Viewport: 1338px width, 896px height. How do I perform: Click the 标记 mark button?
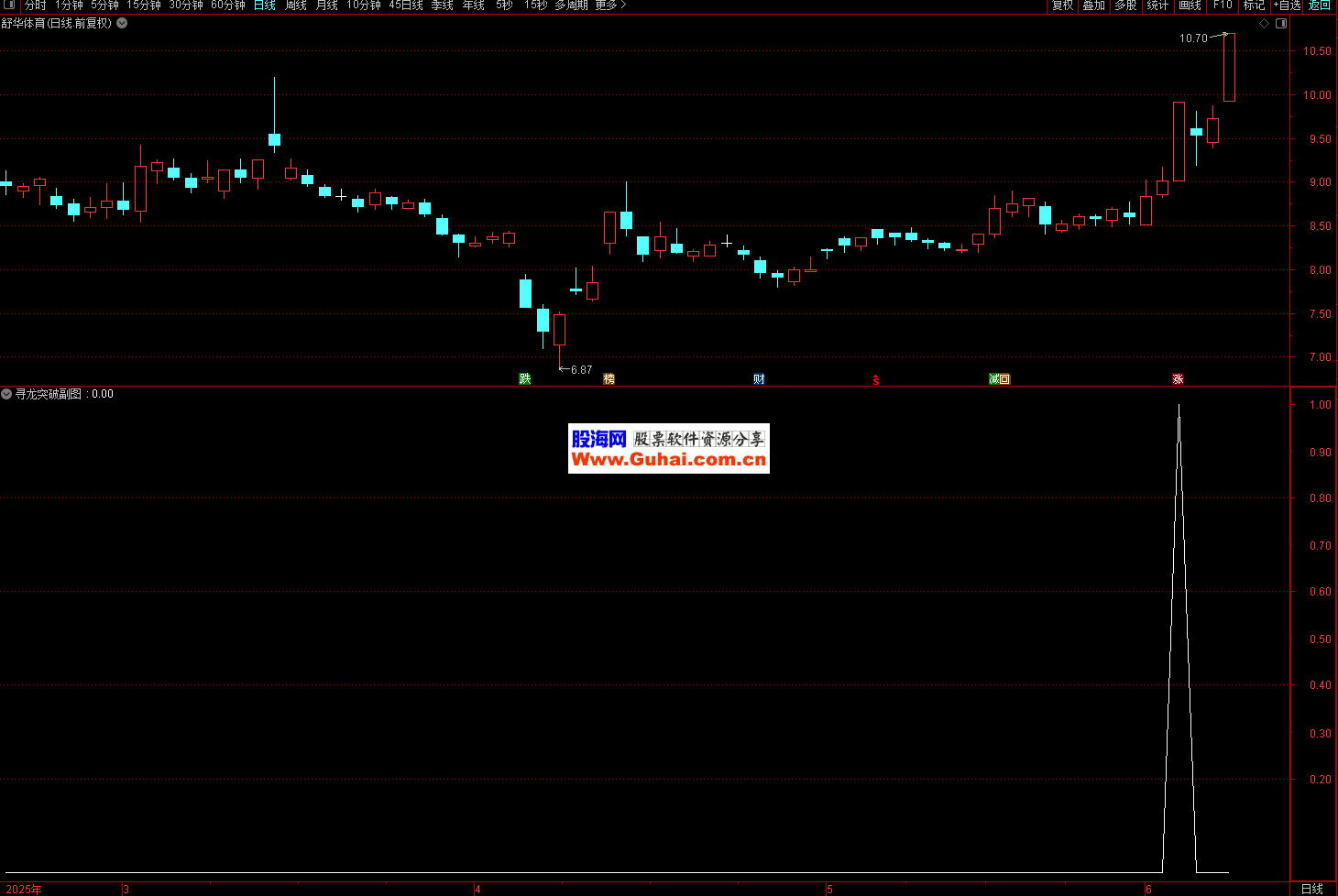pyautogui.click(x=1254, y=5)
